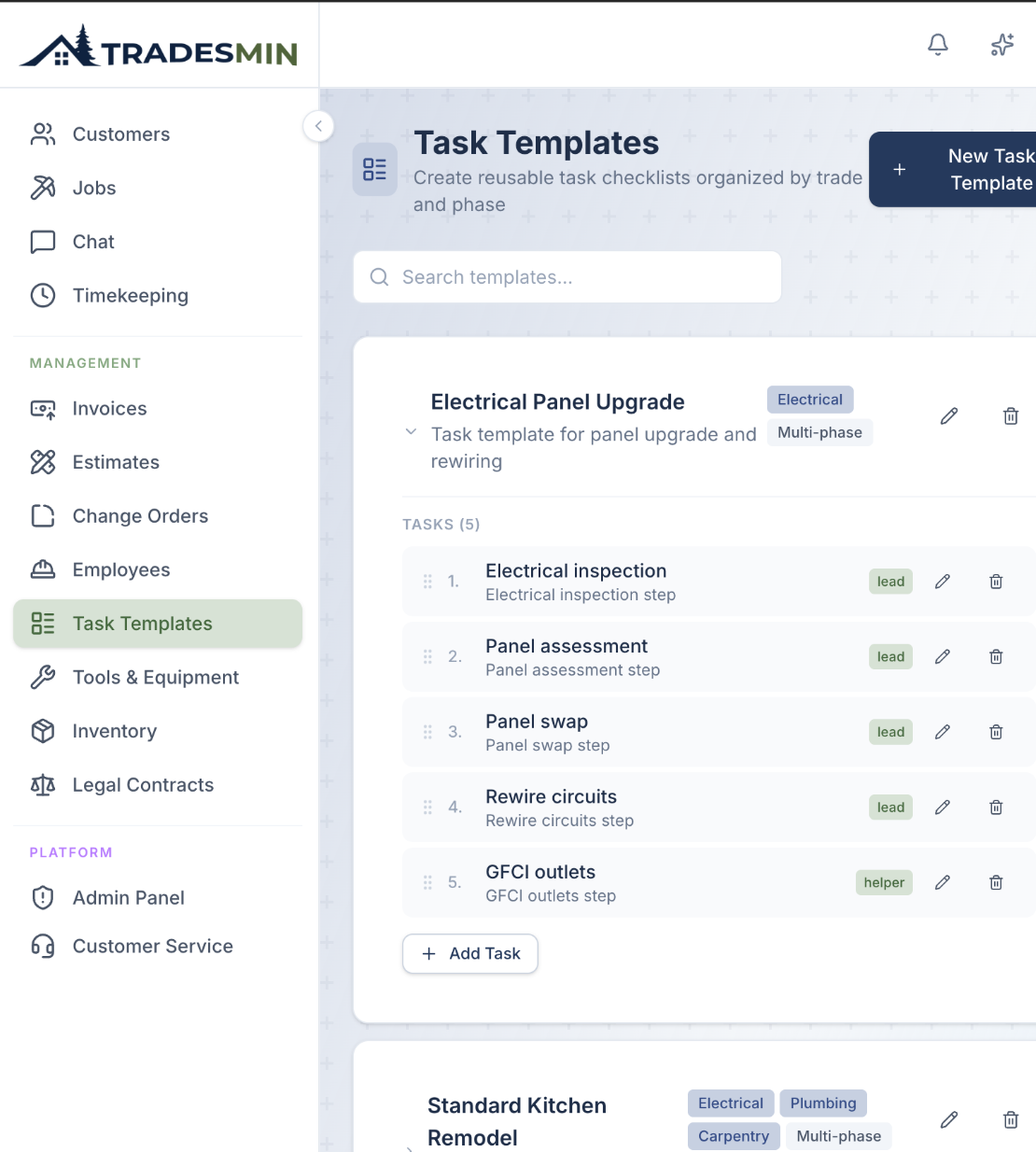
Task: Edit the Panel swap task
Action: [943, 732]
